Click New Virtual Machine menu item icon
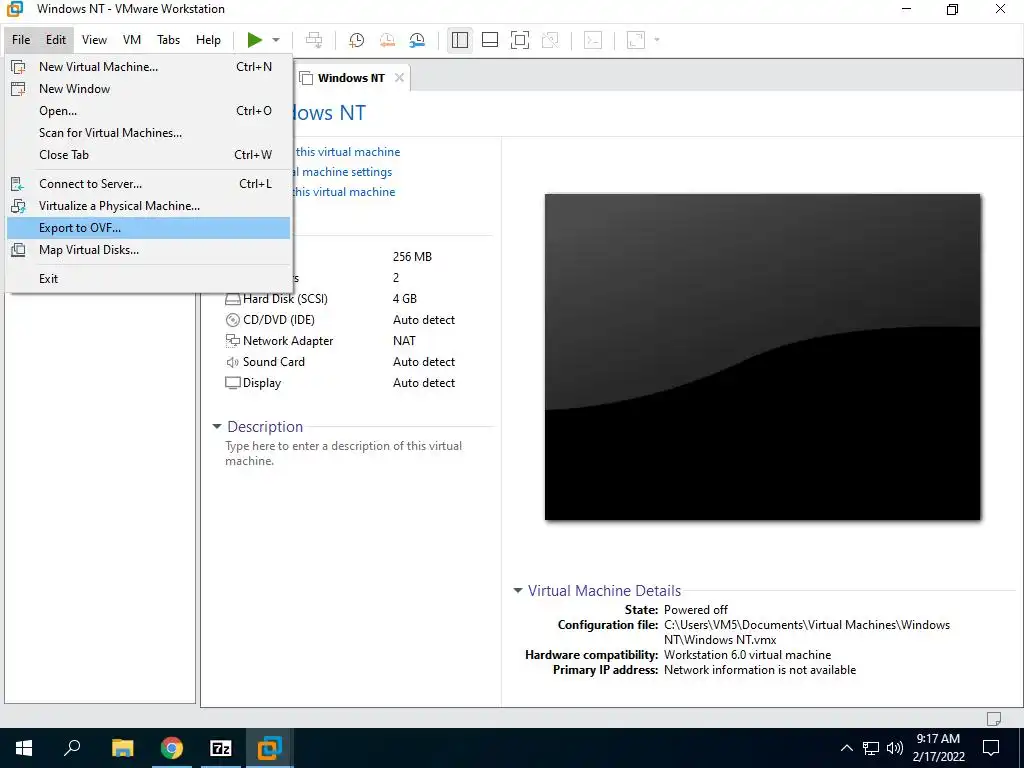The width and height of the screenshot is (1024, 768). pos(18,67)
